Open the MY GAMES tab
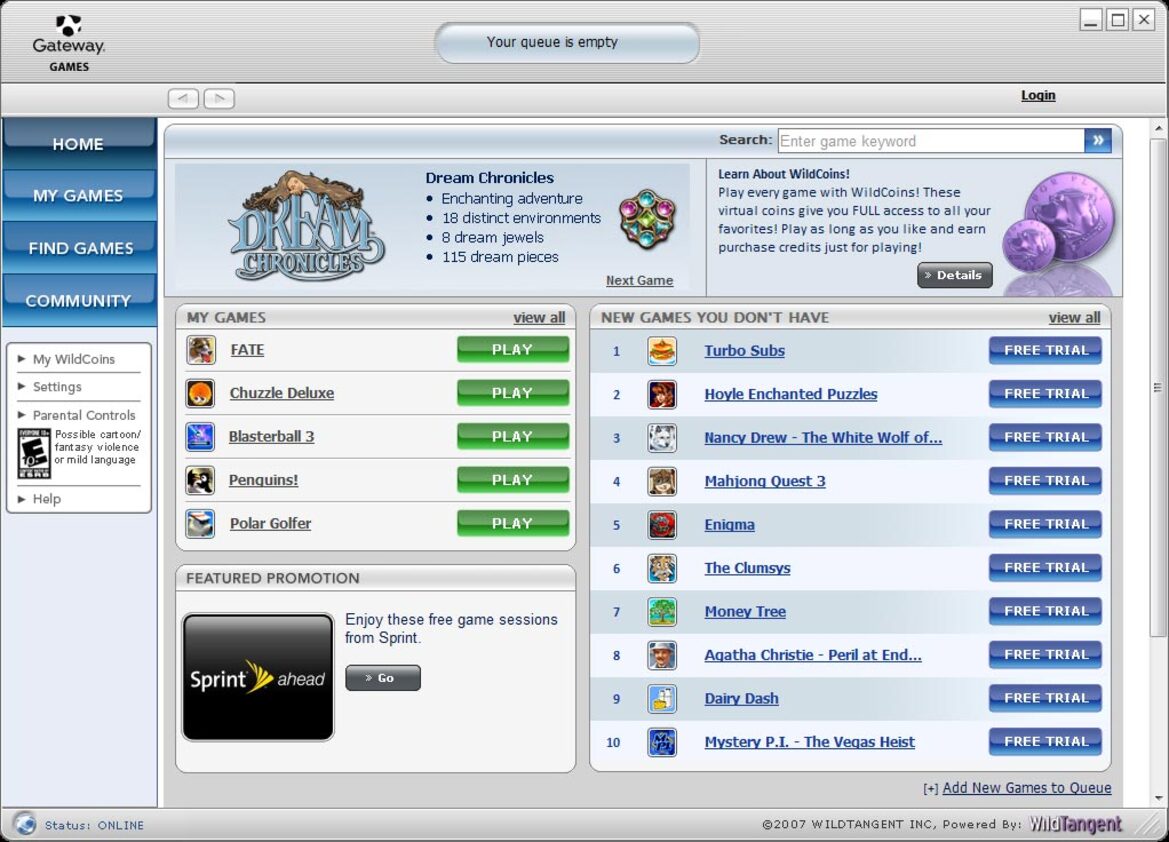Screen dimensions: 1169x842 click(x=78, y=195)
